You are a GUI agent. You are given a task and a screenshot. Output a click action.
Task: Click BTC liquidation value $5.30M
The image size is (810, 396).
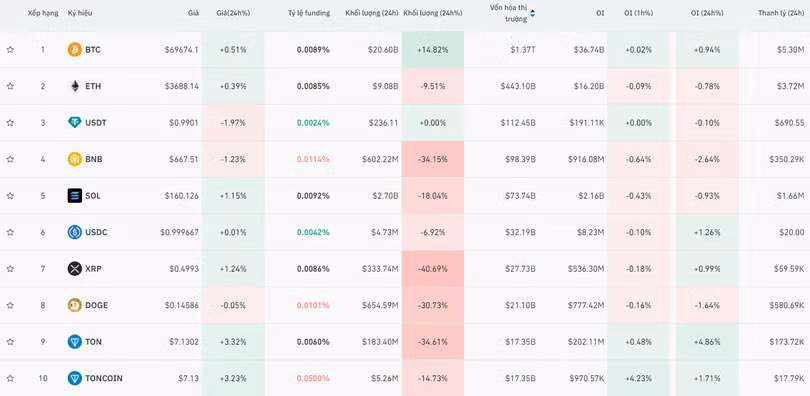(791, 50)
